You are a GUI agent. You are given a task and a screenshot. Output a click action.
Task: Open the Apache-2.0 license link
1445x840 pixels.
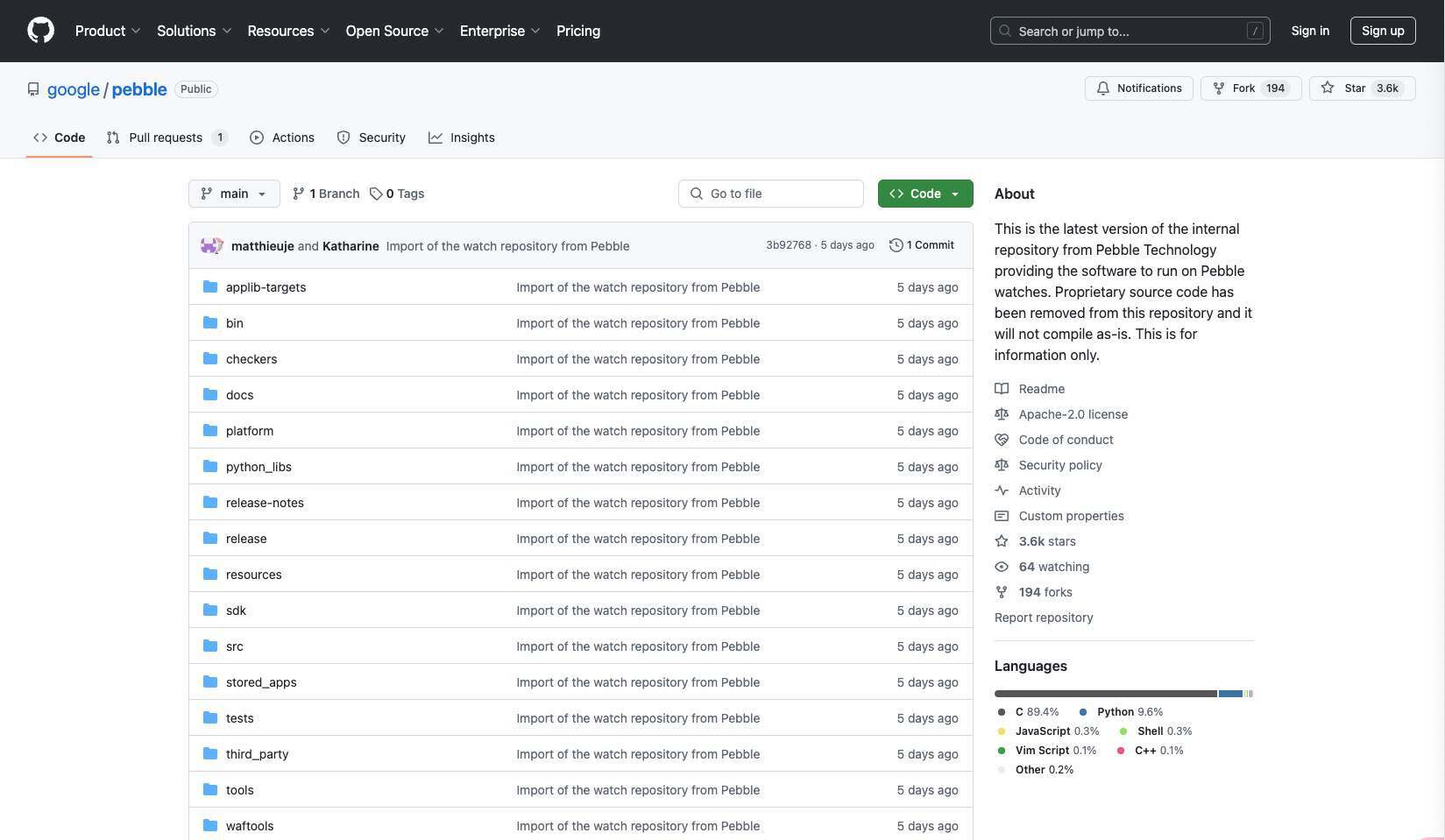point(1073,414)
